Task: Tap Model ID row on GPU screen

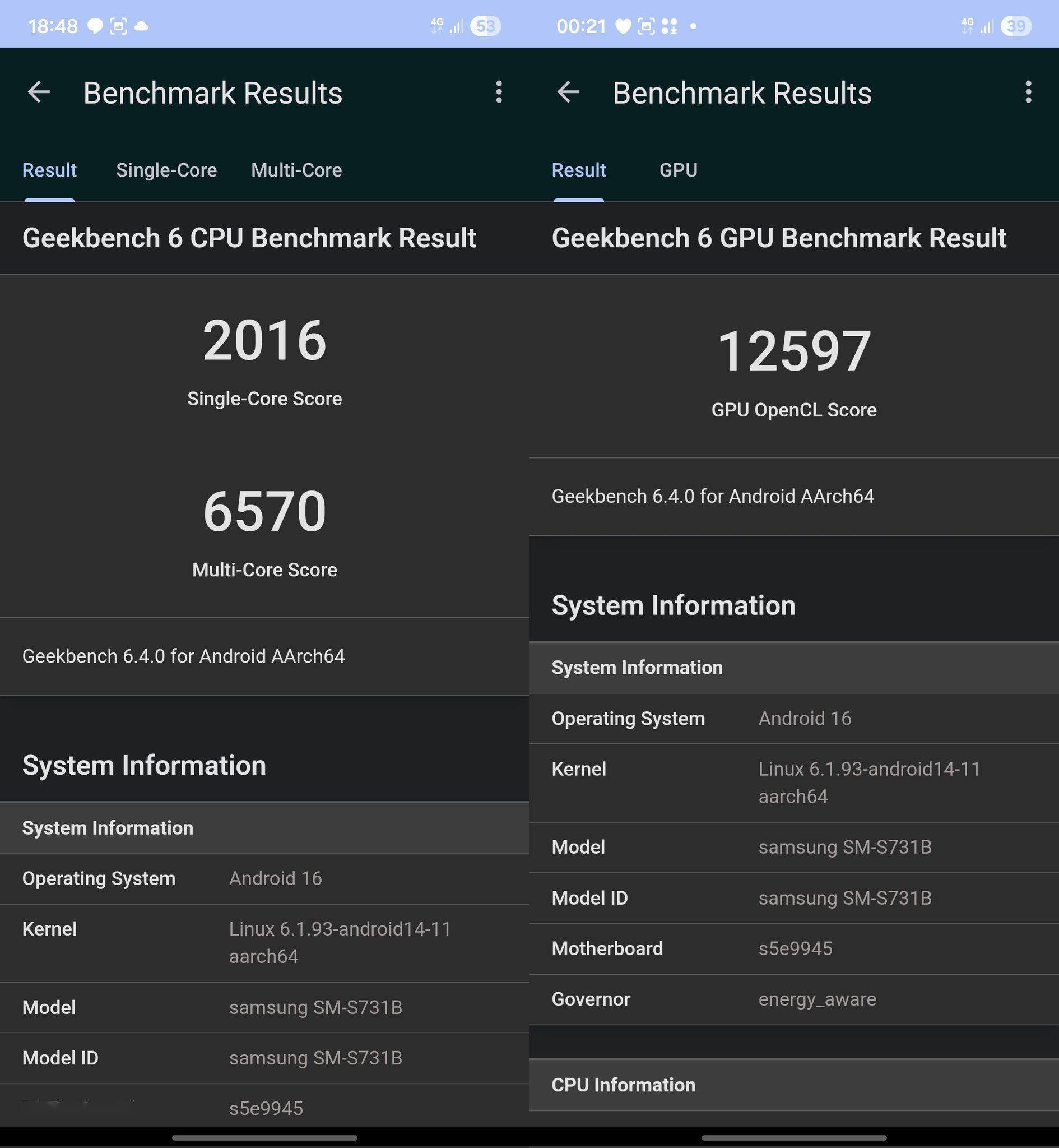Action: (795, 898)
